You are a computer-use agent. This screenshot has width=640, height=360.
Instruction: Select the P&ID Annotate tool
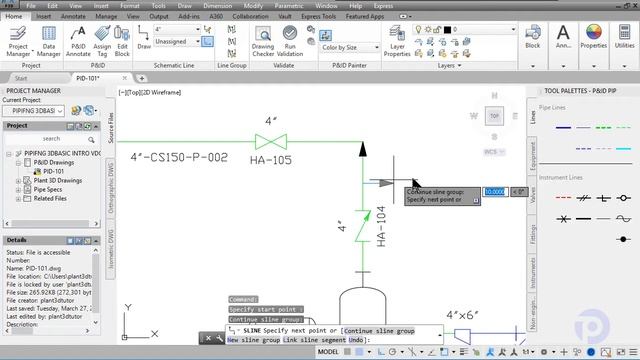click(x=78, y=41)
